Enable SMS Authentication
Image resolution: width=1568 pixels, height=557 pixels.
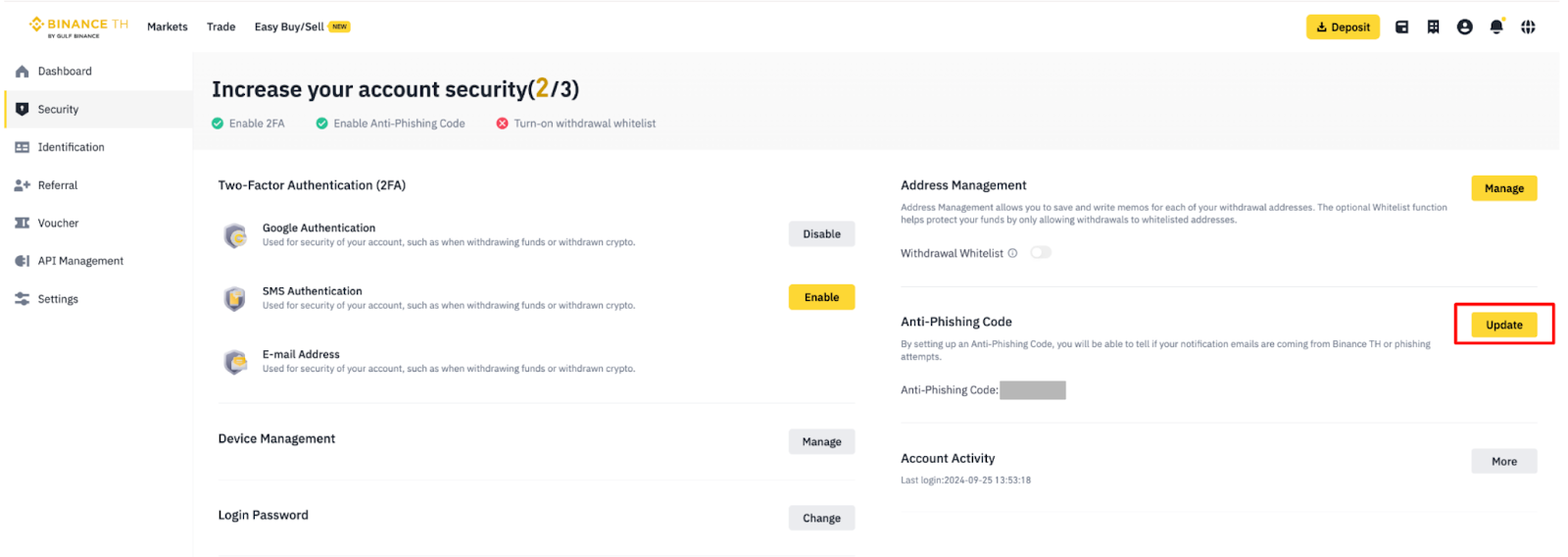[821, 297]
